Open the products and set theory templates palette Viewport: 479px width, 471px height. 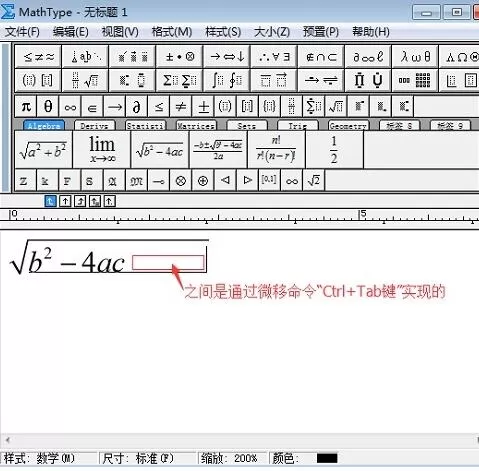(368, 80)
